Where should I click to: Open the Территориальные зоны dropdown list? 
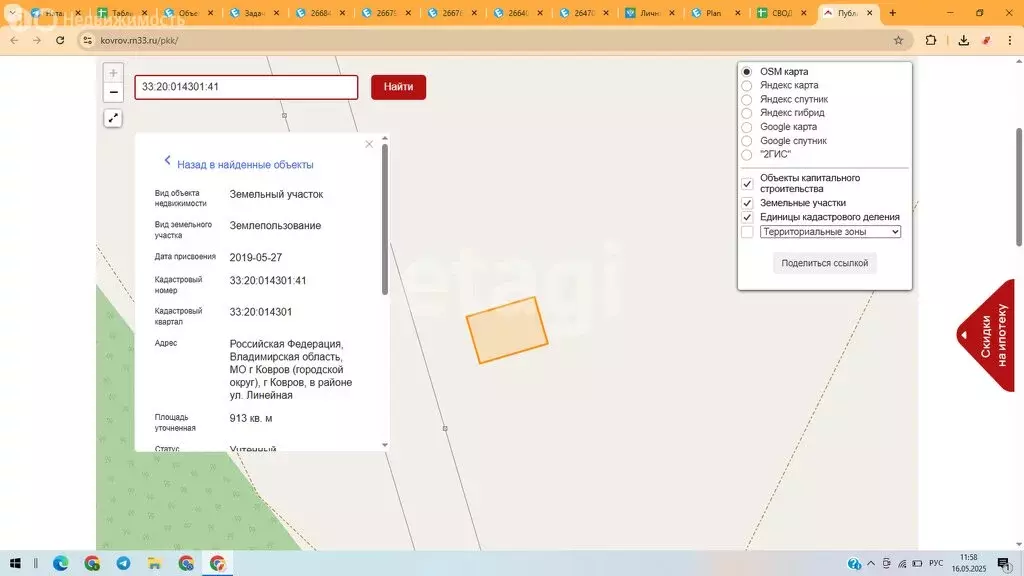tap(894, 231)
